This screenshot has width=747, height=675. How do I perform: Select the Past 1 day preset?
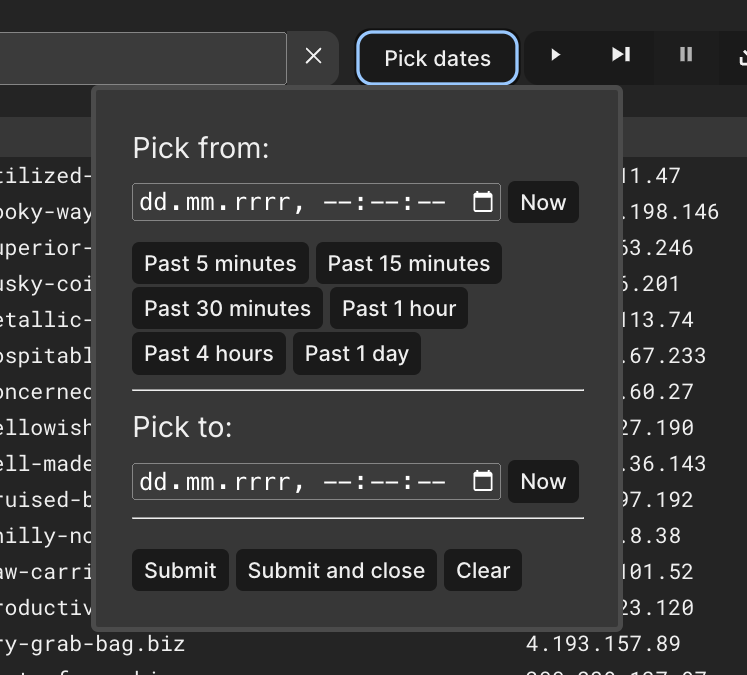click(x=357, y=354)
